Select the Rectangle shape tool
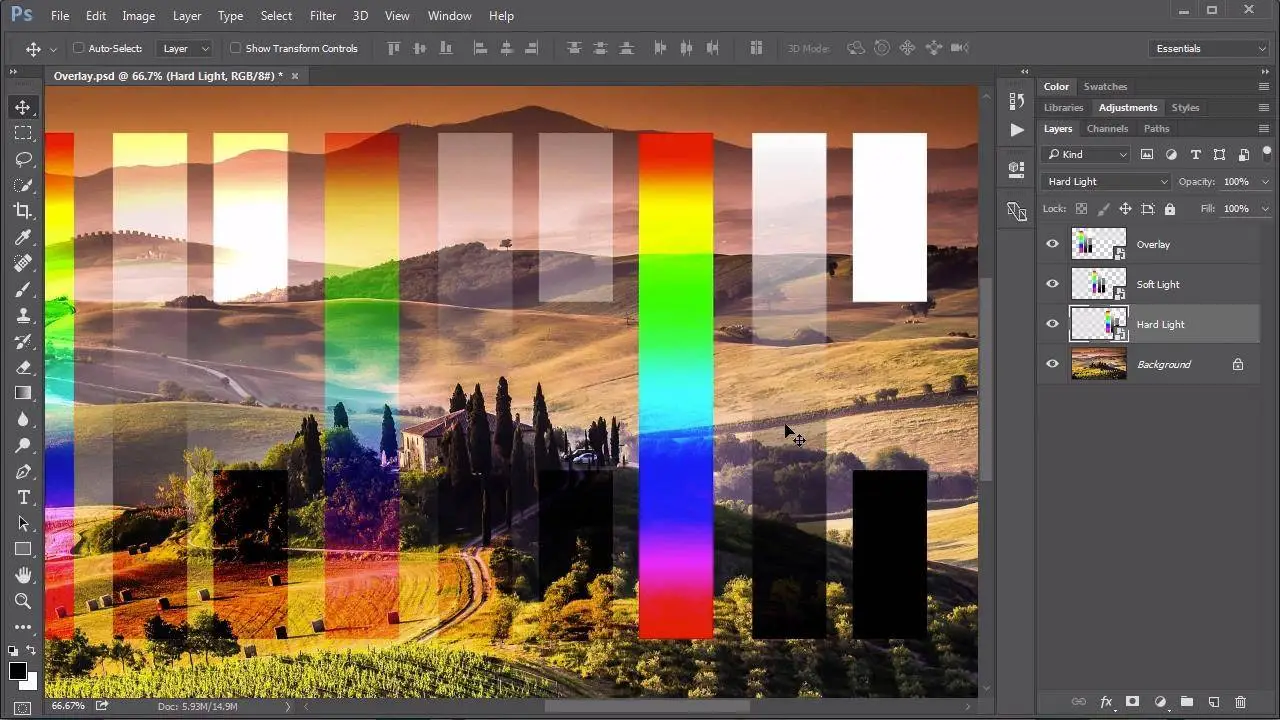Image resolution: width=1280 pixels, height=720 pixels. tap(23, 549)
